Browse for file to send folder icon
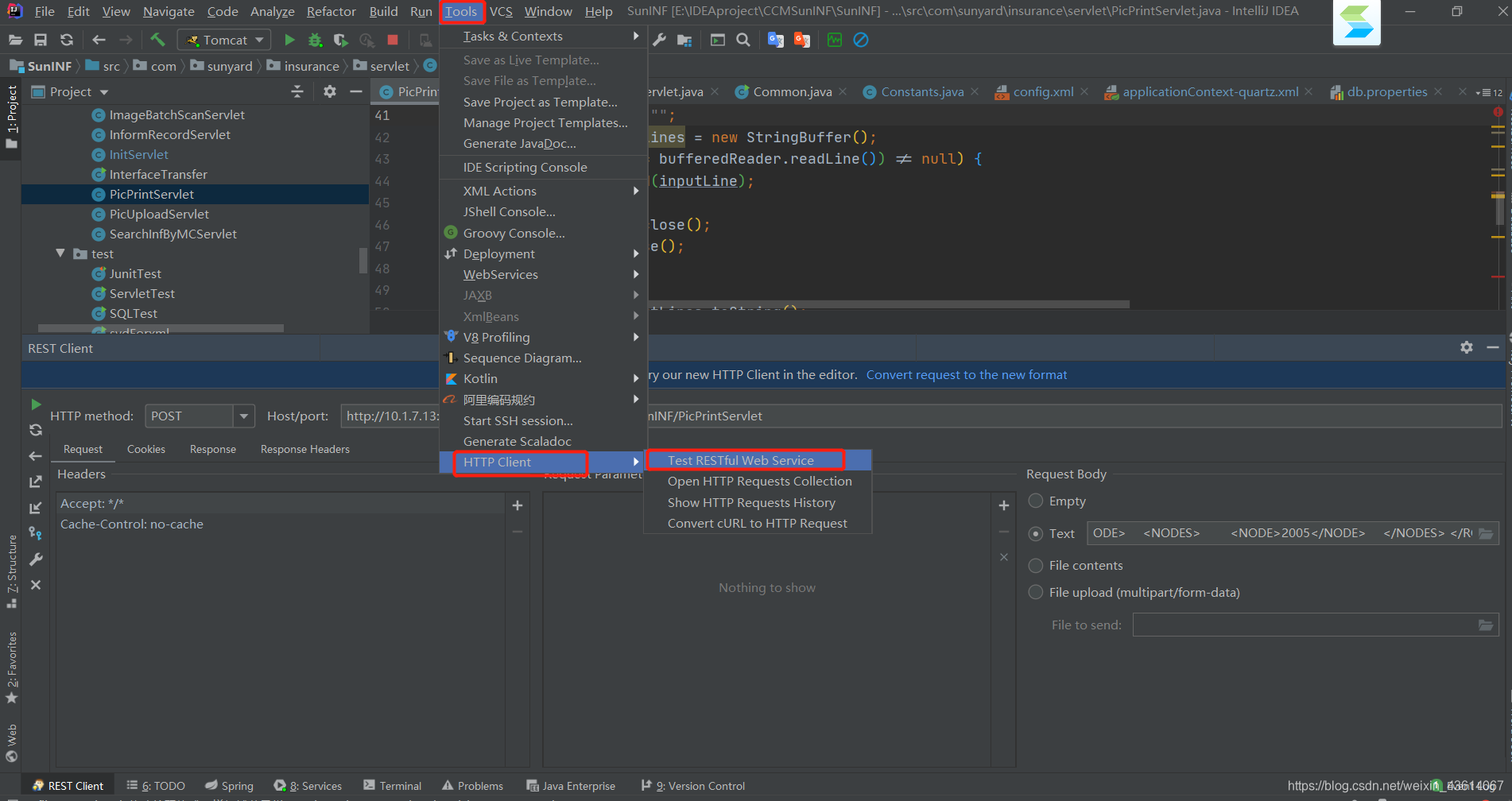Screen dimensions: 1512x801 coord(1486,625)
